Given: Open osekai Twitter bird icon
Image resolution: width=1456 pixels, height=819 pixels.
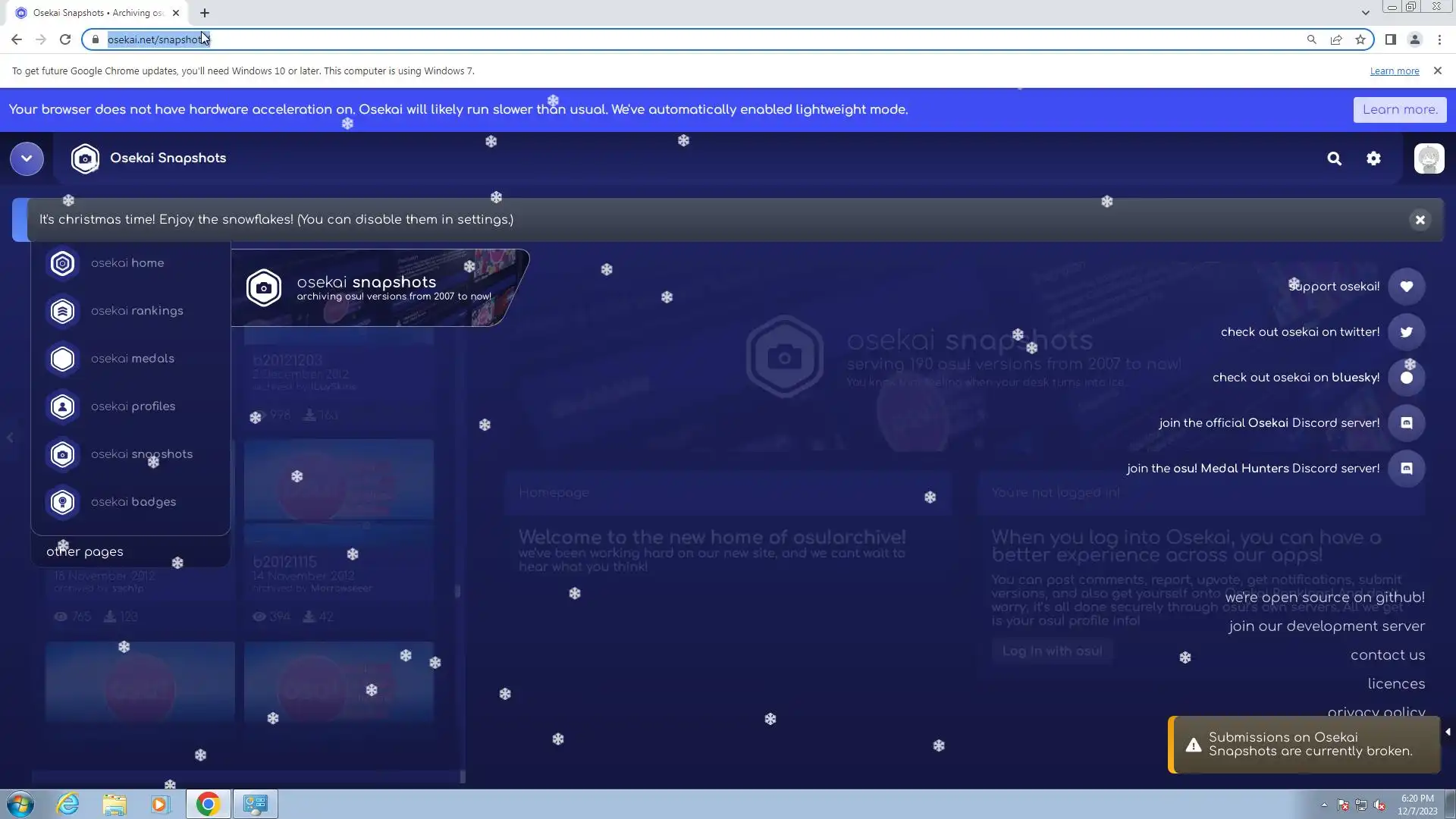Looking at the screenshot, I should coord(1406,332).
